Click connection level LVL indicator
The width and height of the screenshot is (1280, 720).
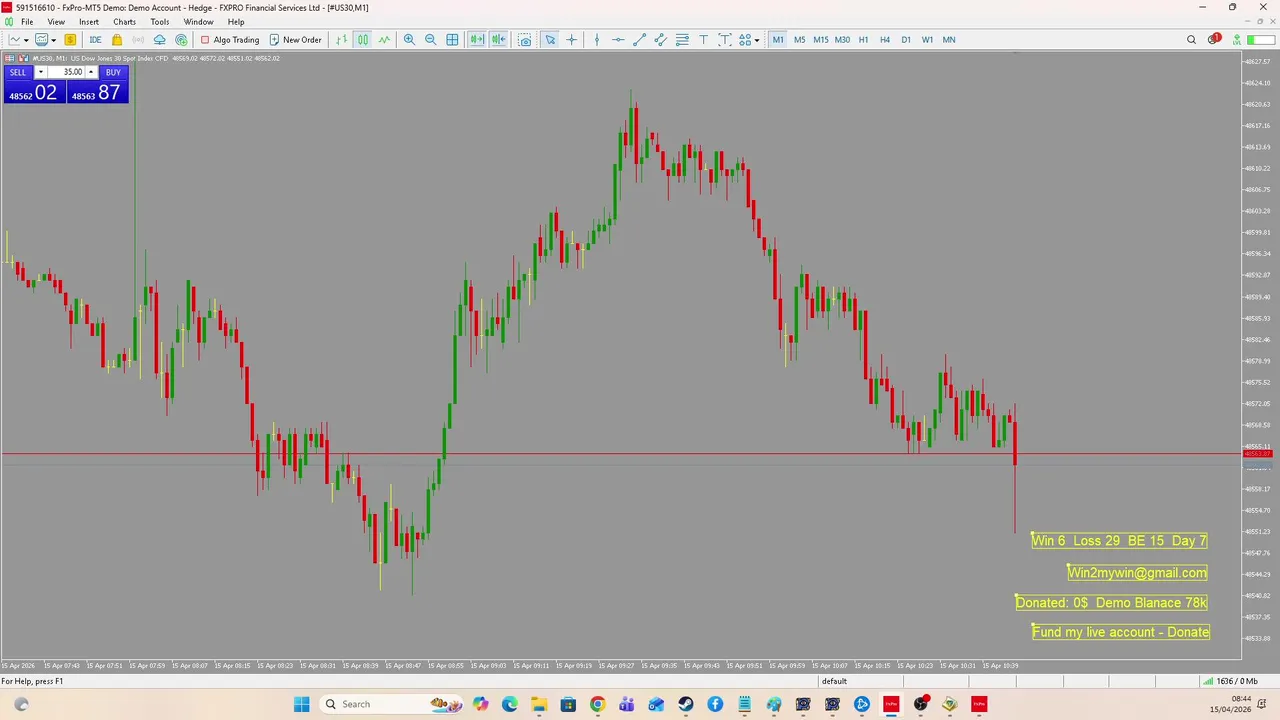(x=1237, y=40)
